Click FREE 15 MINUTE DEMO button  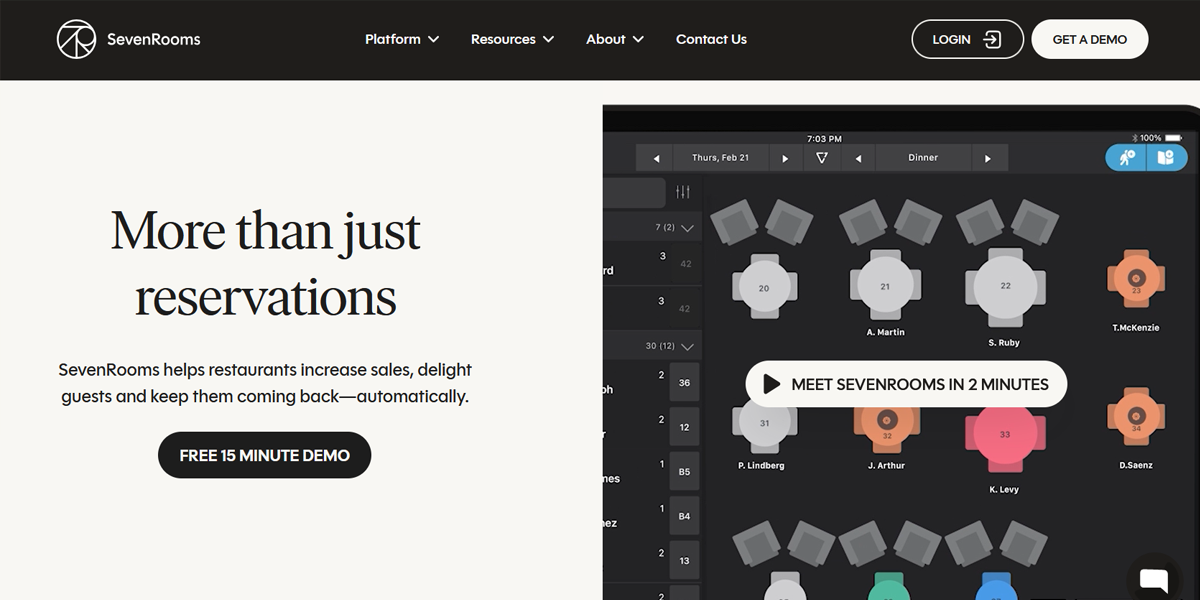point(265,455)
